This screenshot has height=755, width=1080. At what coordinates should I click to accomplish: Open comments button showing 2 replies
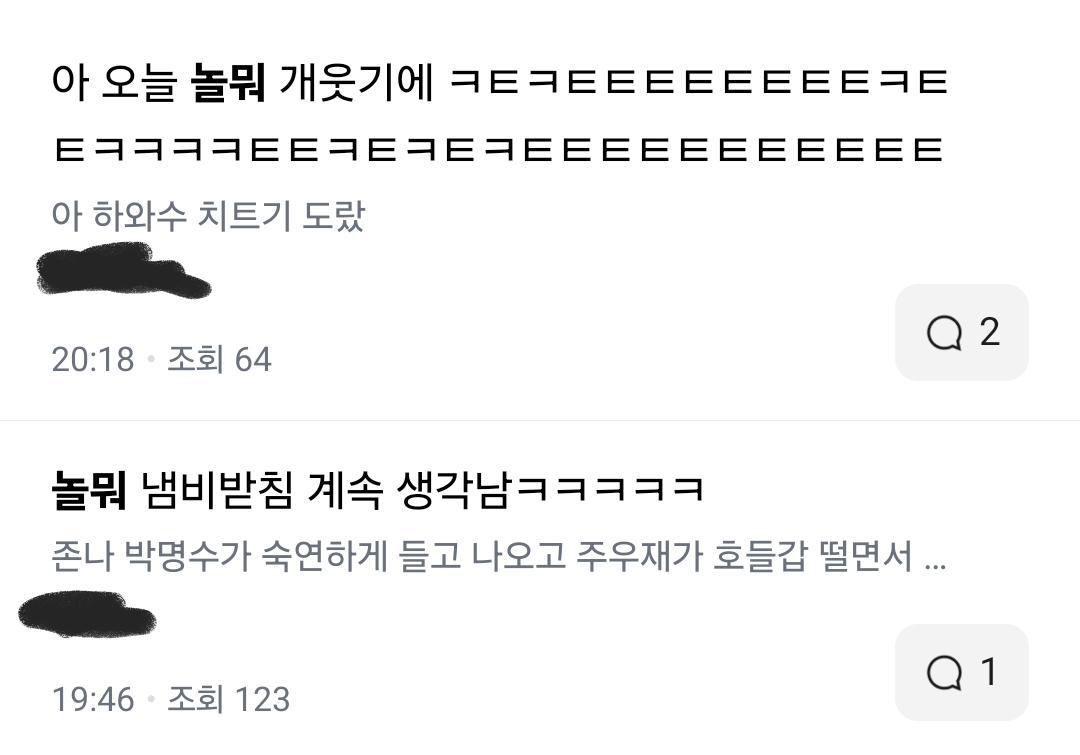(962, 333)
